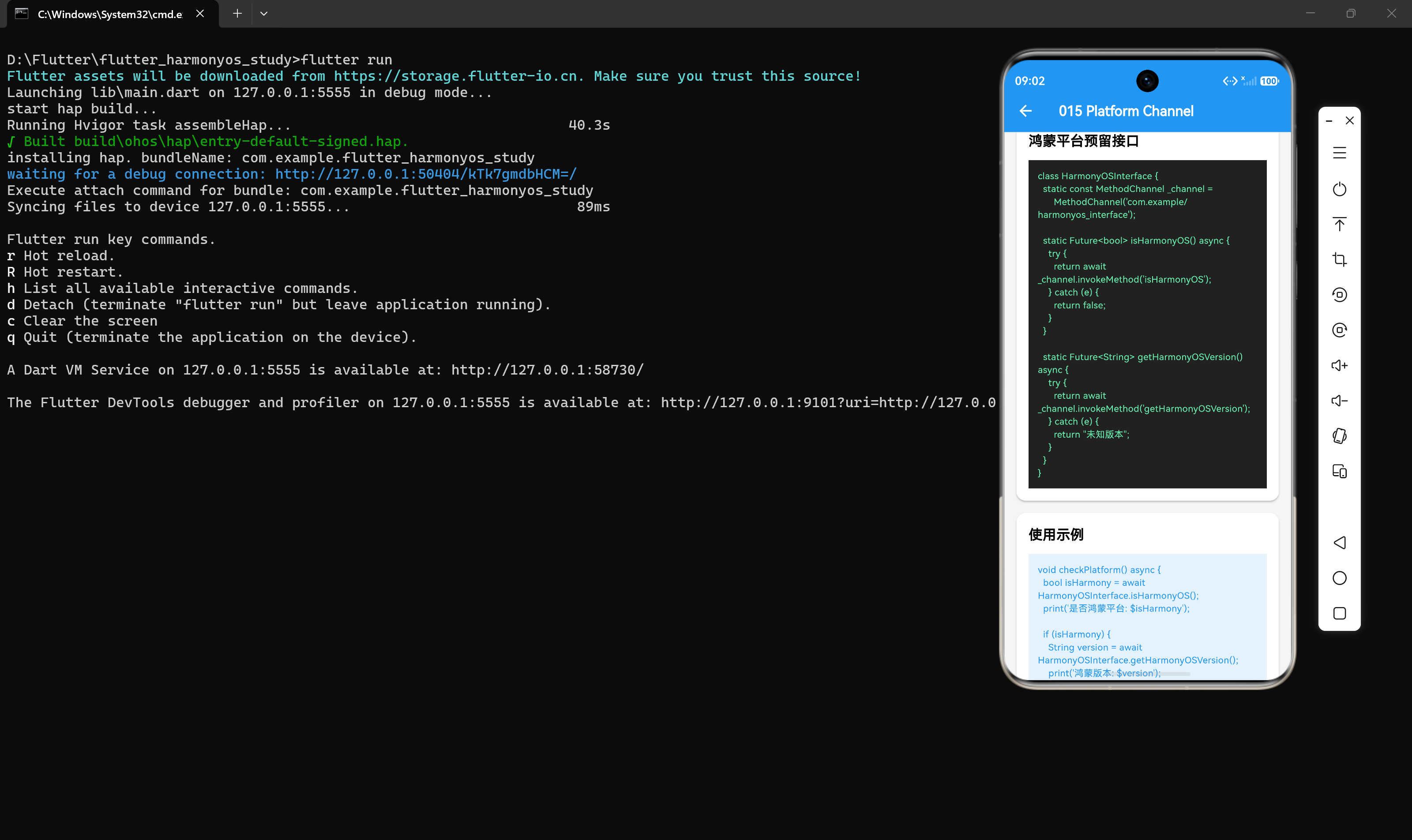Image resolution: width=1412 pixels, height=840 pixels.
Task: Click the emulator power button icon
Action: tap(1339, 188)
